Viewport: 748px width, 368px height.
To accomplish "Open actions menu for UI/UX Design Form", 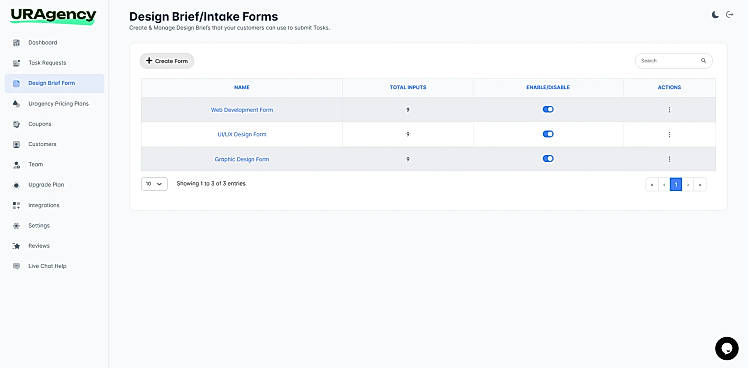I will click(669, 135).
